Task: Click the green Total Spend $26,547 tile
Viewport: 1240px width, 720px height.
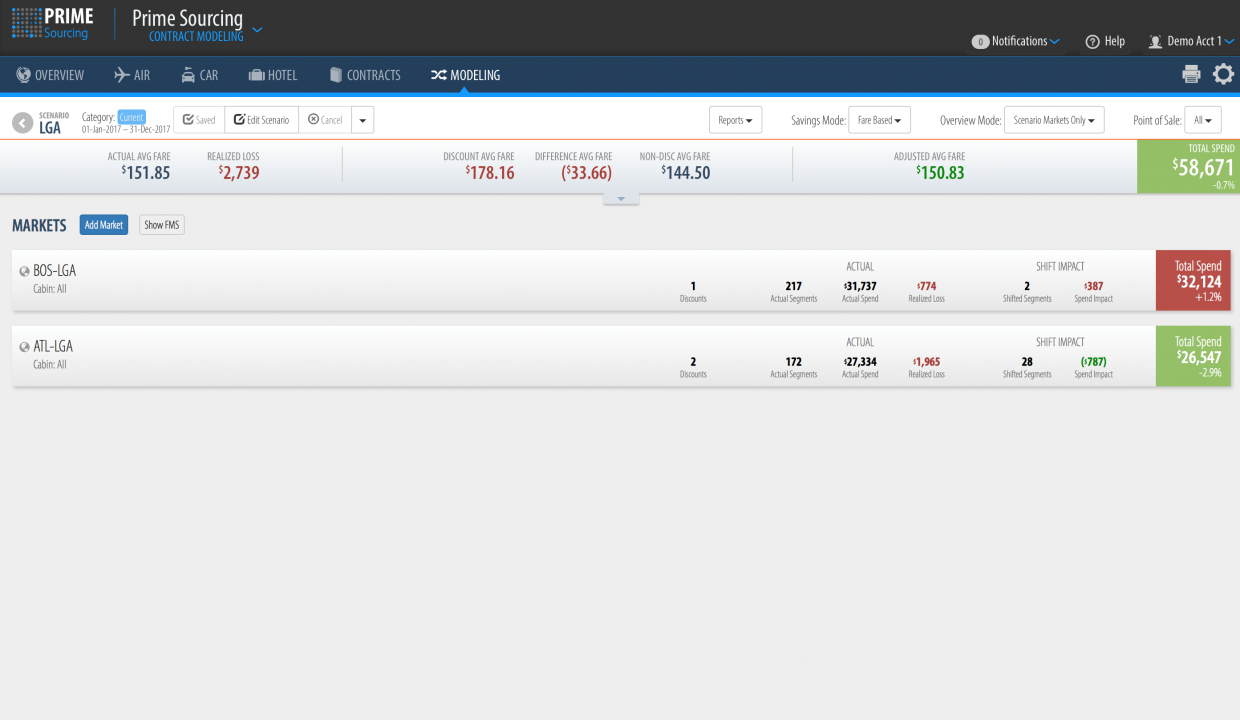Action: 1193,356
